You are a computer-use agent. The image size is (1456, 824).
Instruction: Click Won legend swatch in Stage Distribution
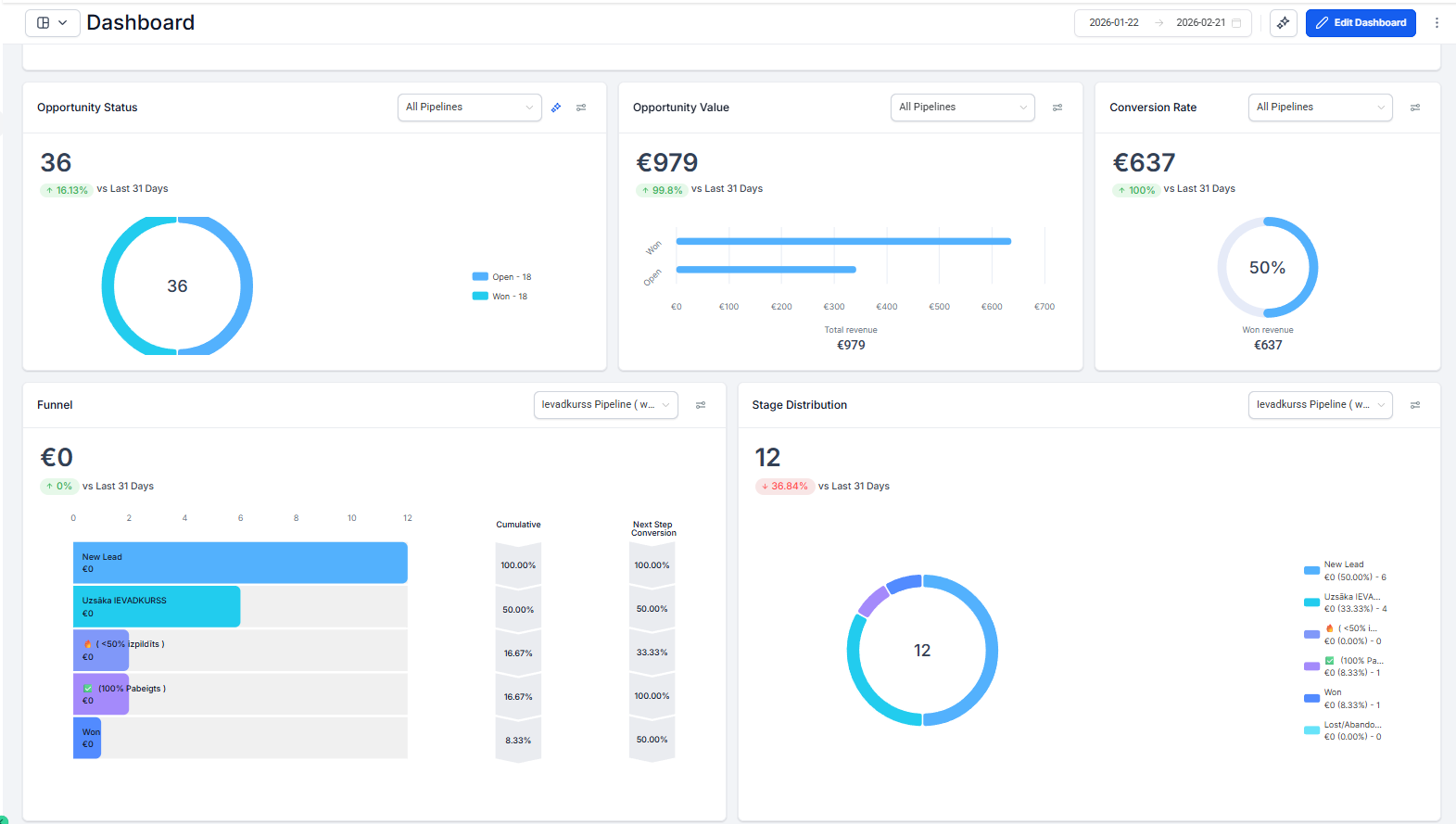click(x=1311, y=699)
